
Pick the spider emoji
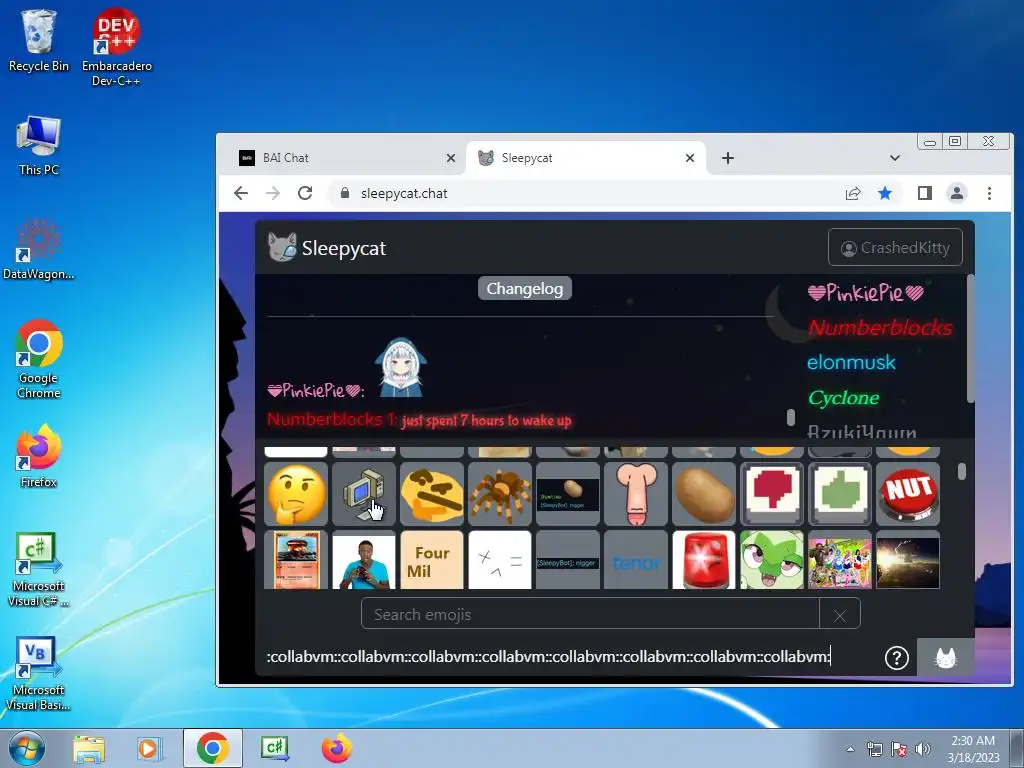coord(500,494)
